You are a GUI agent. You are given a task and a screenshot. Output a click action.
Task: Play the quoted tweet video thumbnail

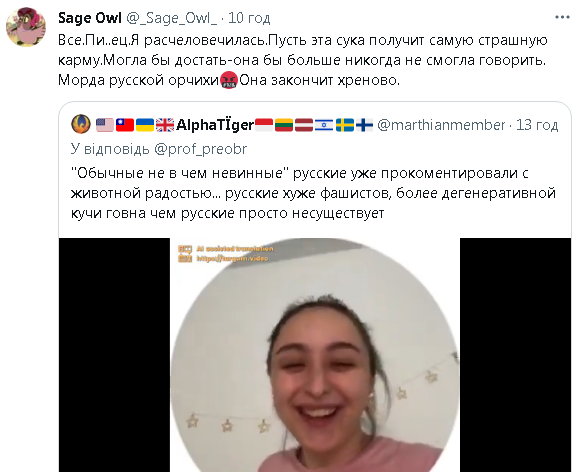tap(315, 355)
